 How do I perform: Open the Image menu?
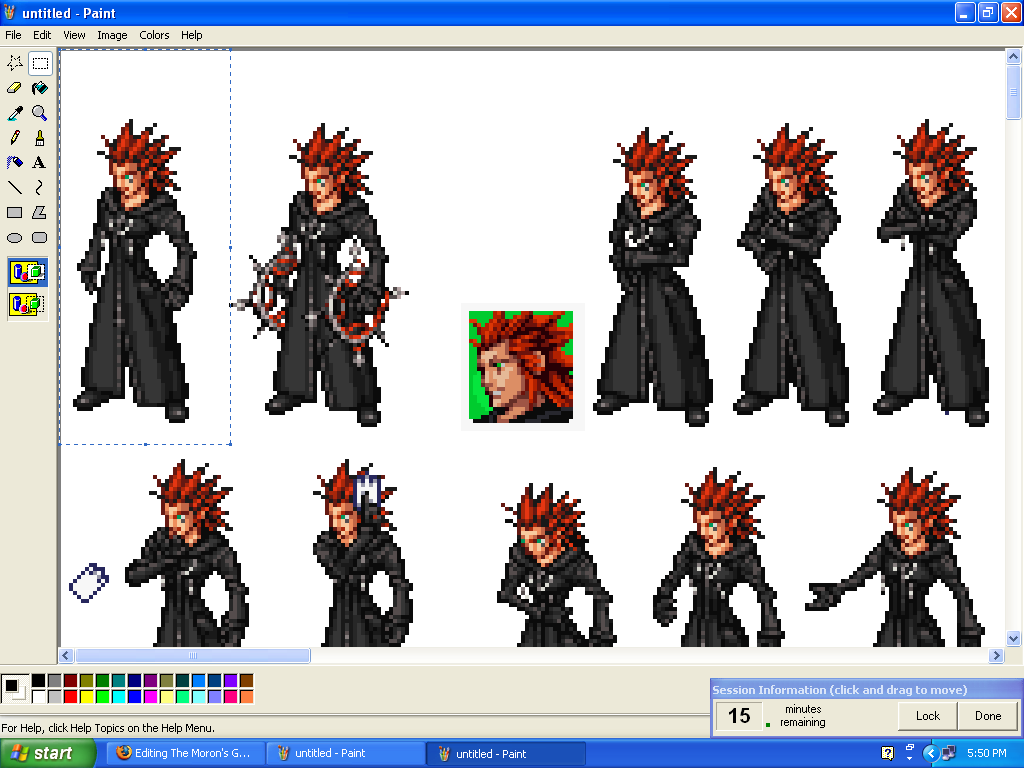(x=112, y=35)
